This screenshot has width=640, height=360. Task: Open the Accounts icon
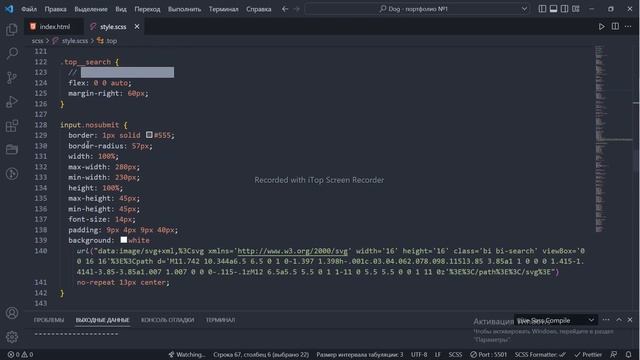(12, 313)
